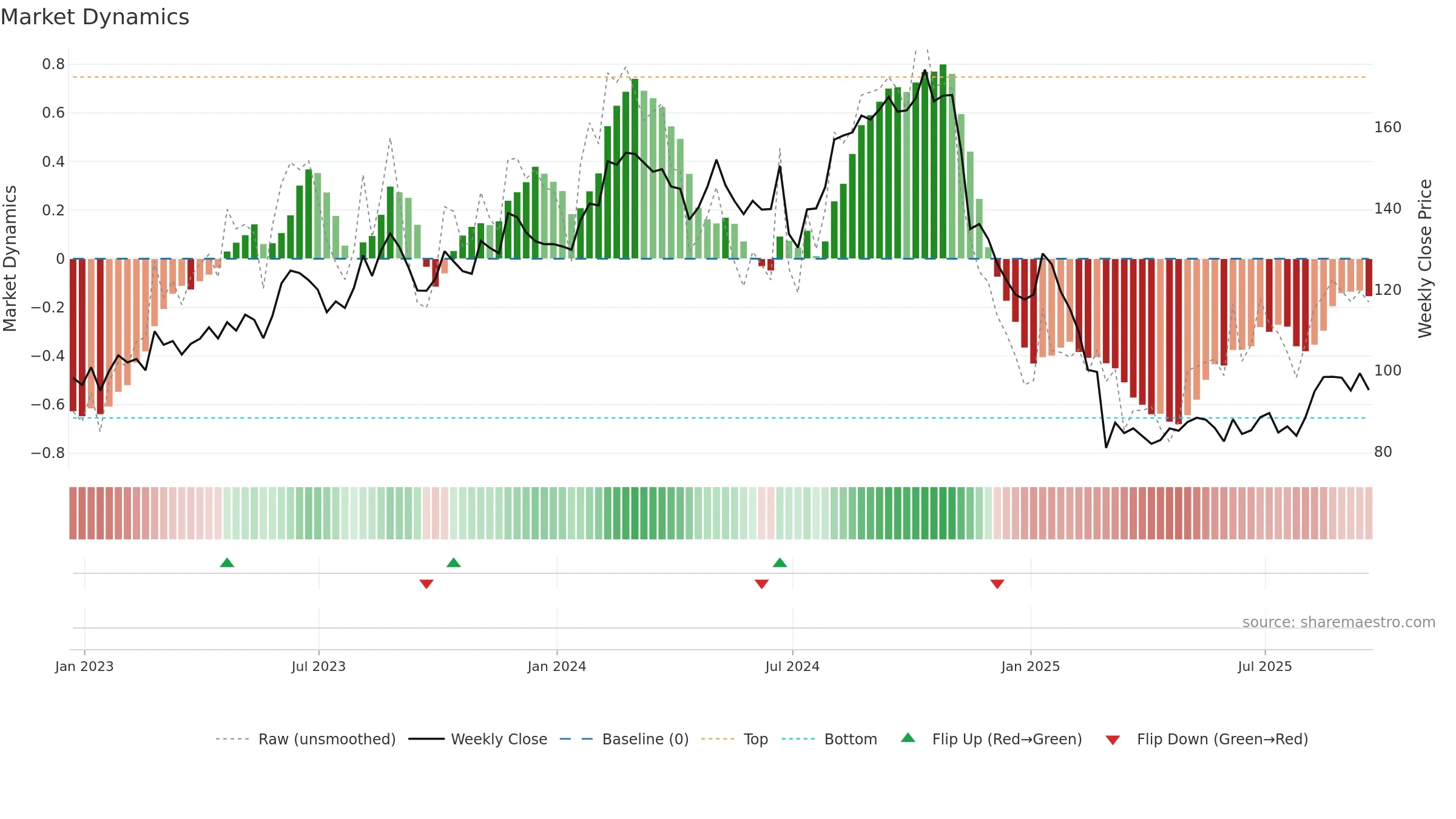Click the Jan 2023 x-axis label

click(84, 666)
